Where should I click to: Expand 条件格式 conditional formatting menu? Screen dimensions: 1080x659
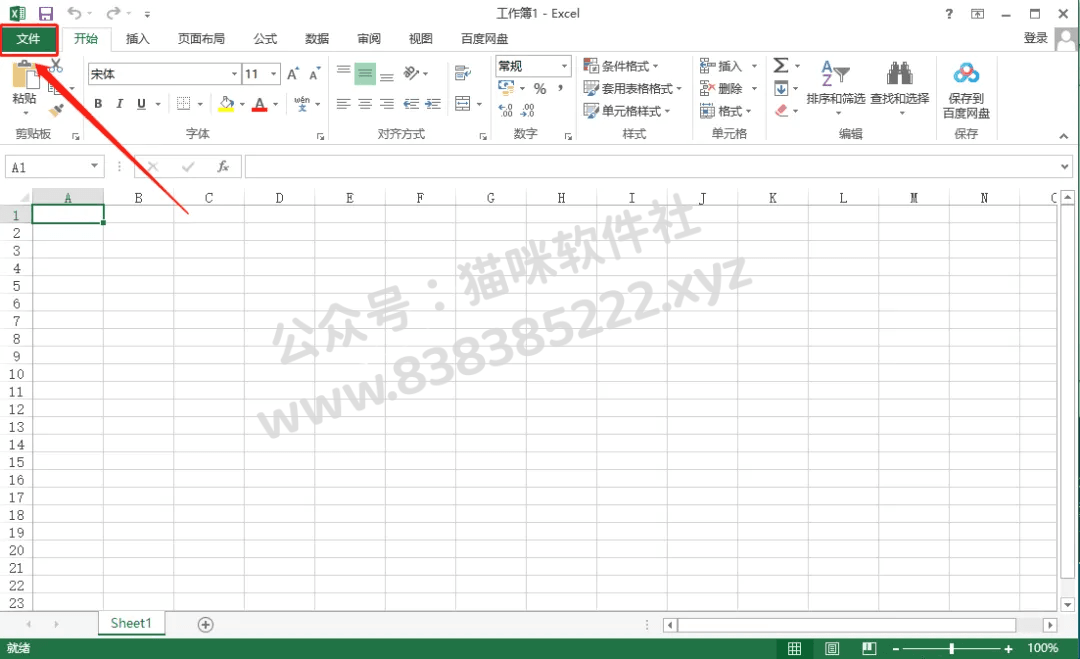coord(621,66)
